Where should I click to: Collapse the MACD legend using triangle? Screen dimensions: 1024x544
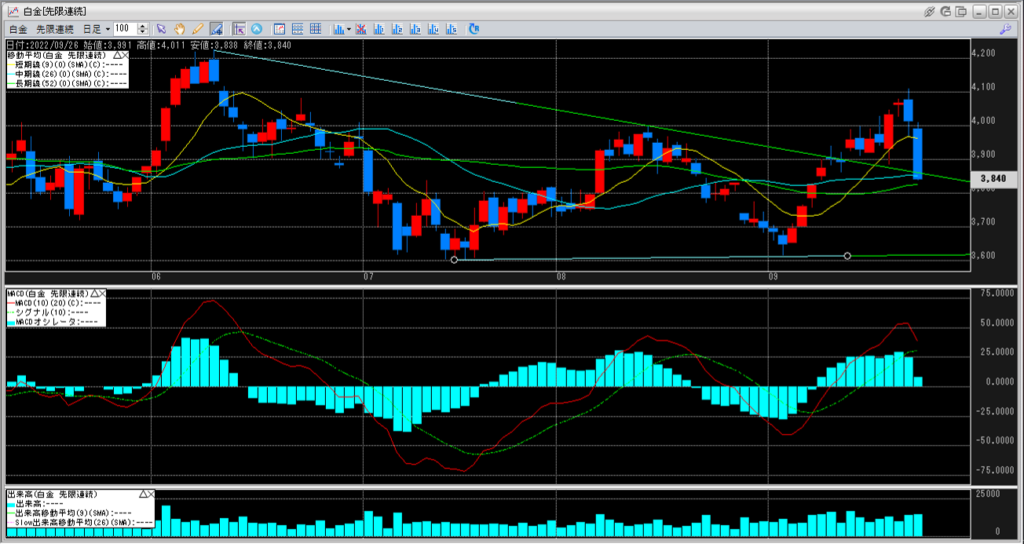(x=93, y=294)
